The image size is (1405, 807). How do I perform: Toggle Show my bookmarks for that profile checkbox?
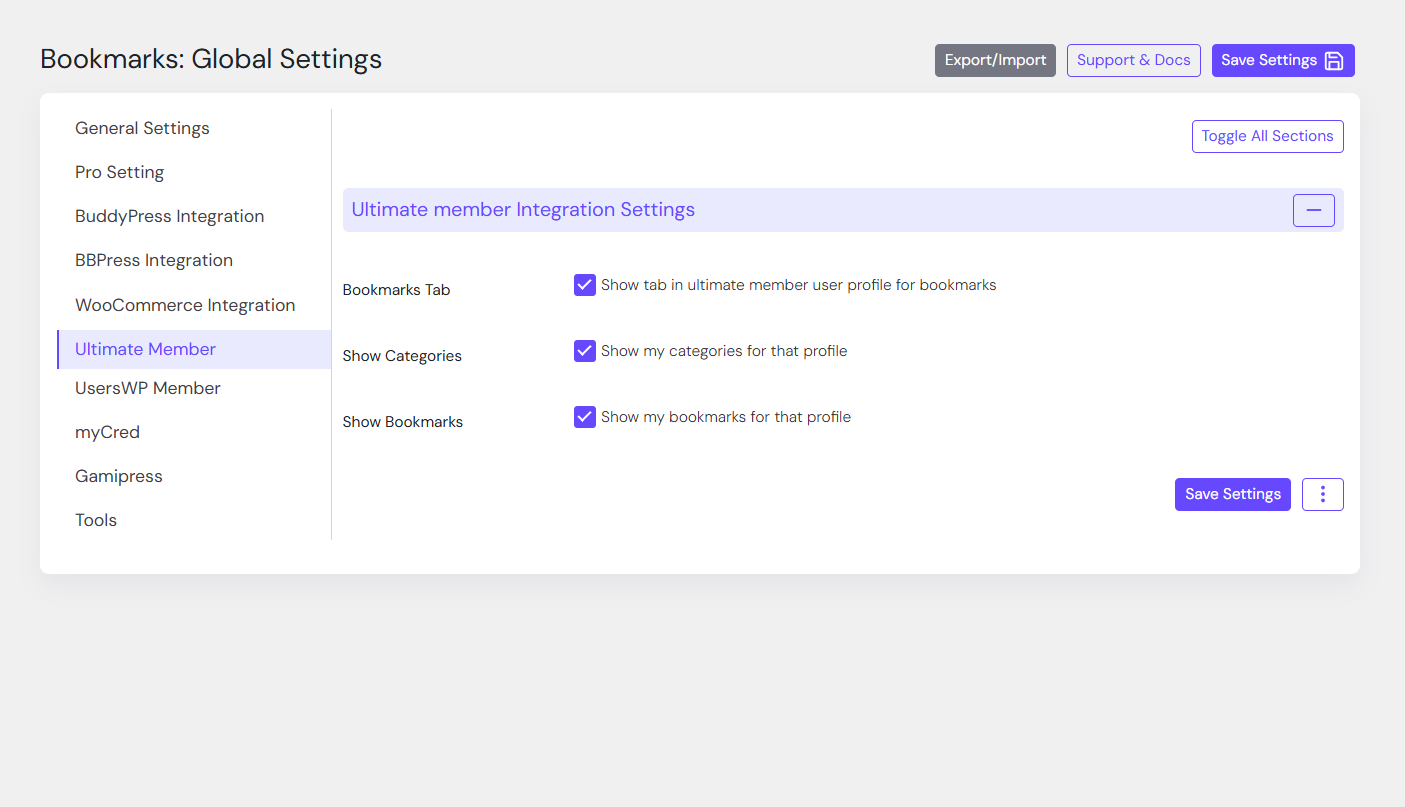[x=585, y=417]
